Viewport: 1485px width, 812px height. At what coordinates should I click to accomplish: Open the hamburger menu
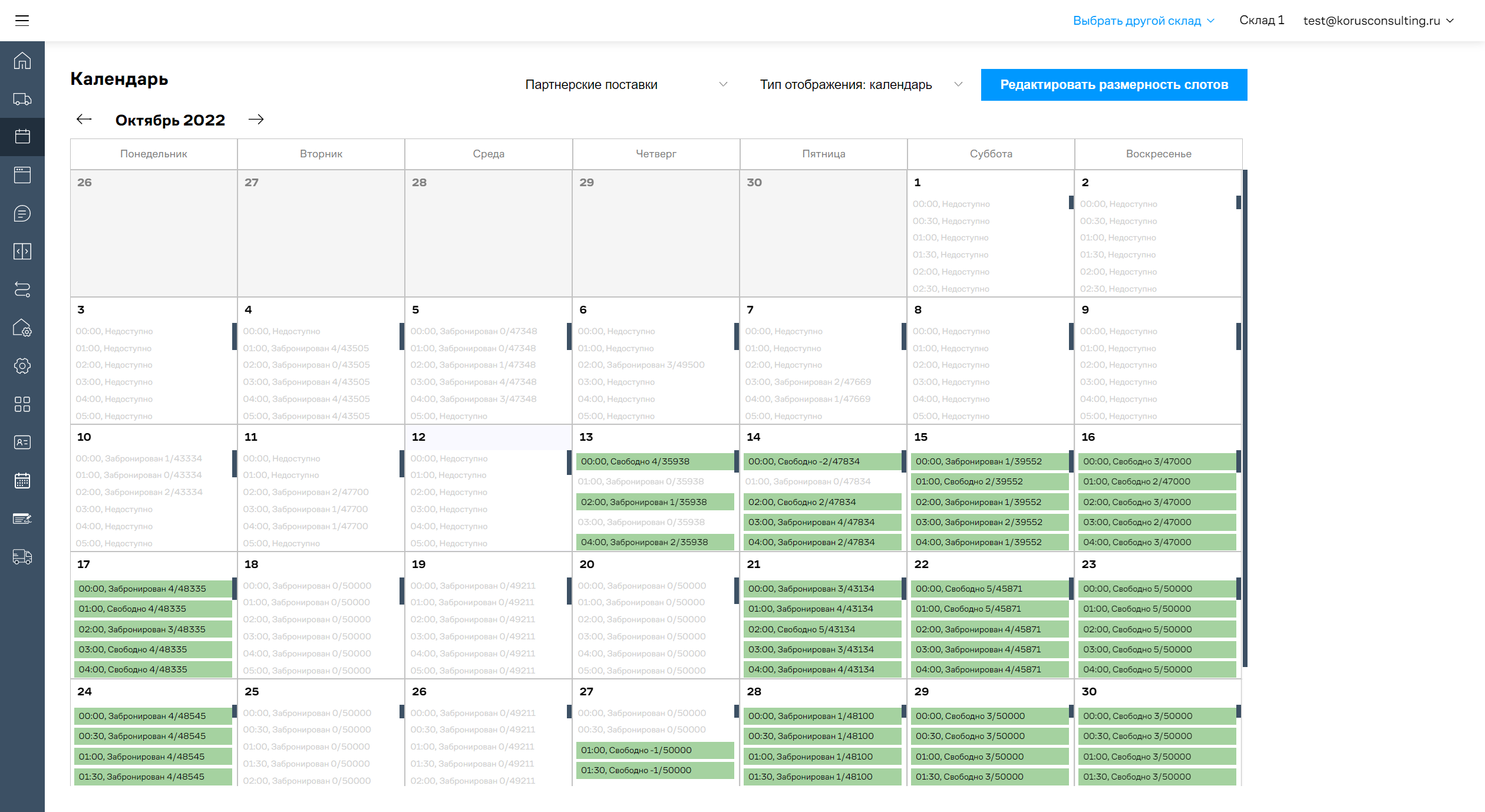pyautogui.click(x=22, y=21)
